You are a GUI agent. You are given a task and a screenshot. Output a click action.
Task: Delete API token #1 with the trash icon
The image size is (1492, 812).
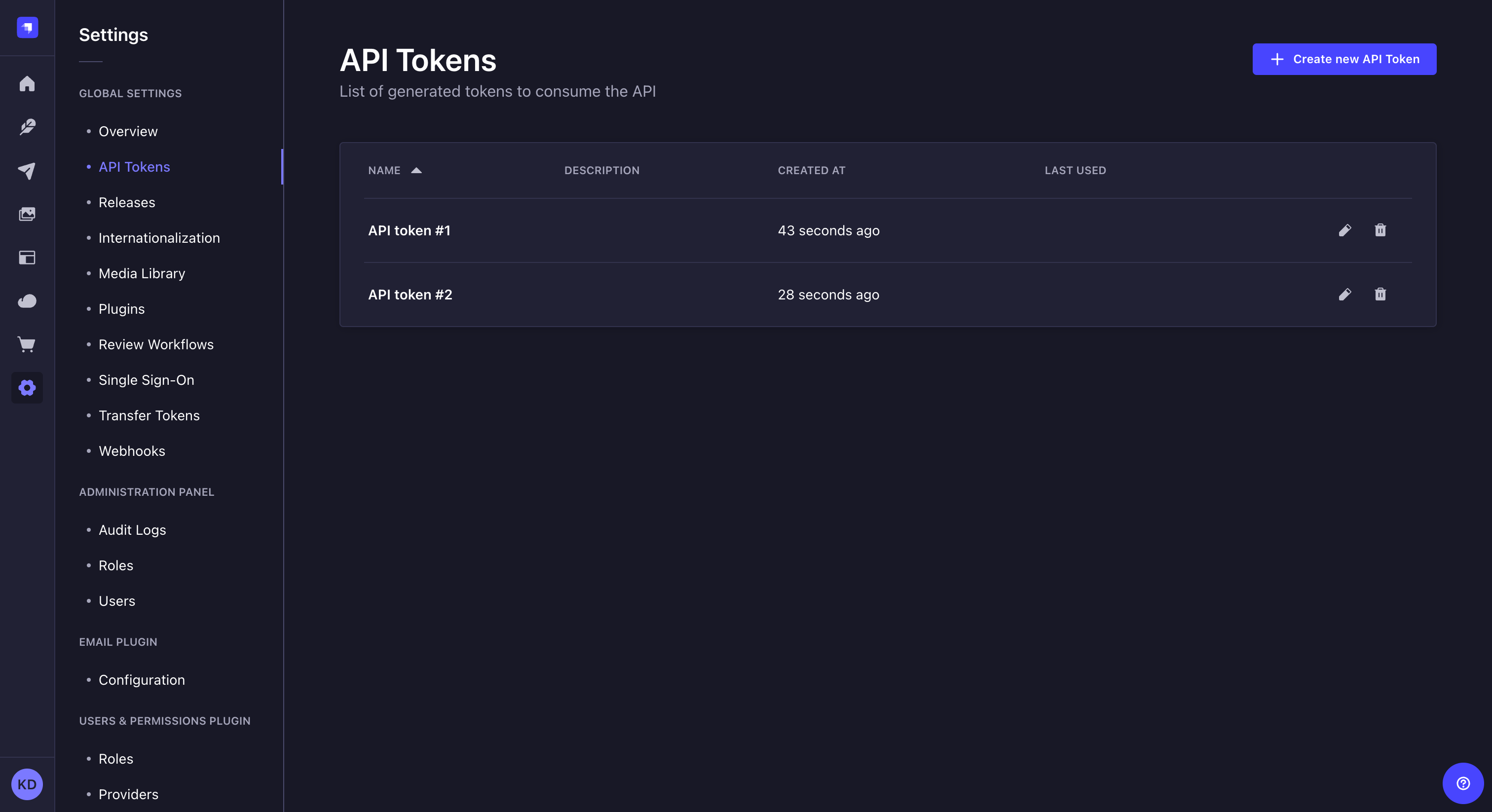[1381, 230]
